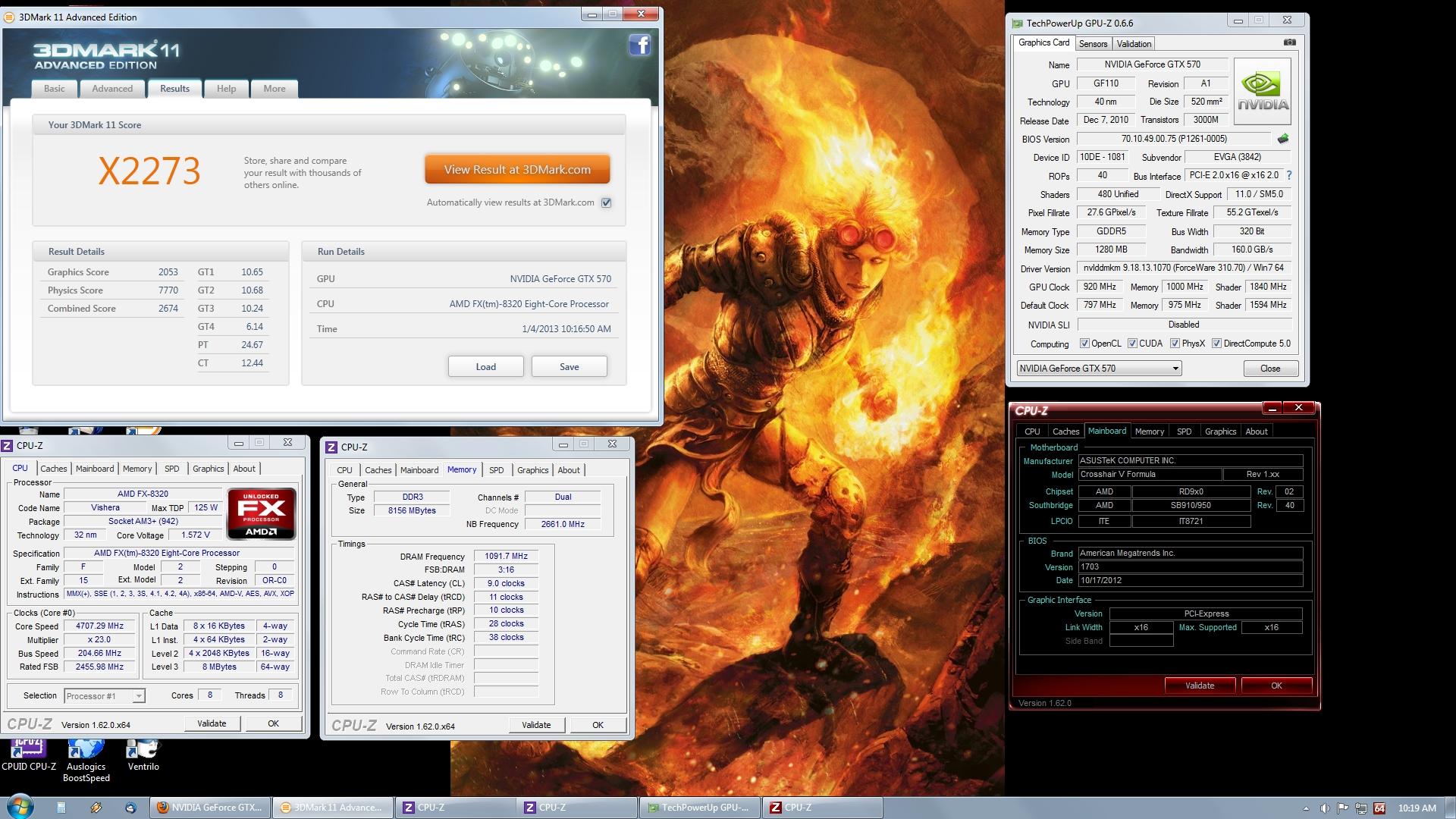Click the X2273 3DMark score
The width and height of the screenshot is (1456, 819).
point(149,171)
